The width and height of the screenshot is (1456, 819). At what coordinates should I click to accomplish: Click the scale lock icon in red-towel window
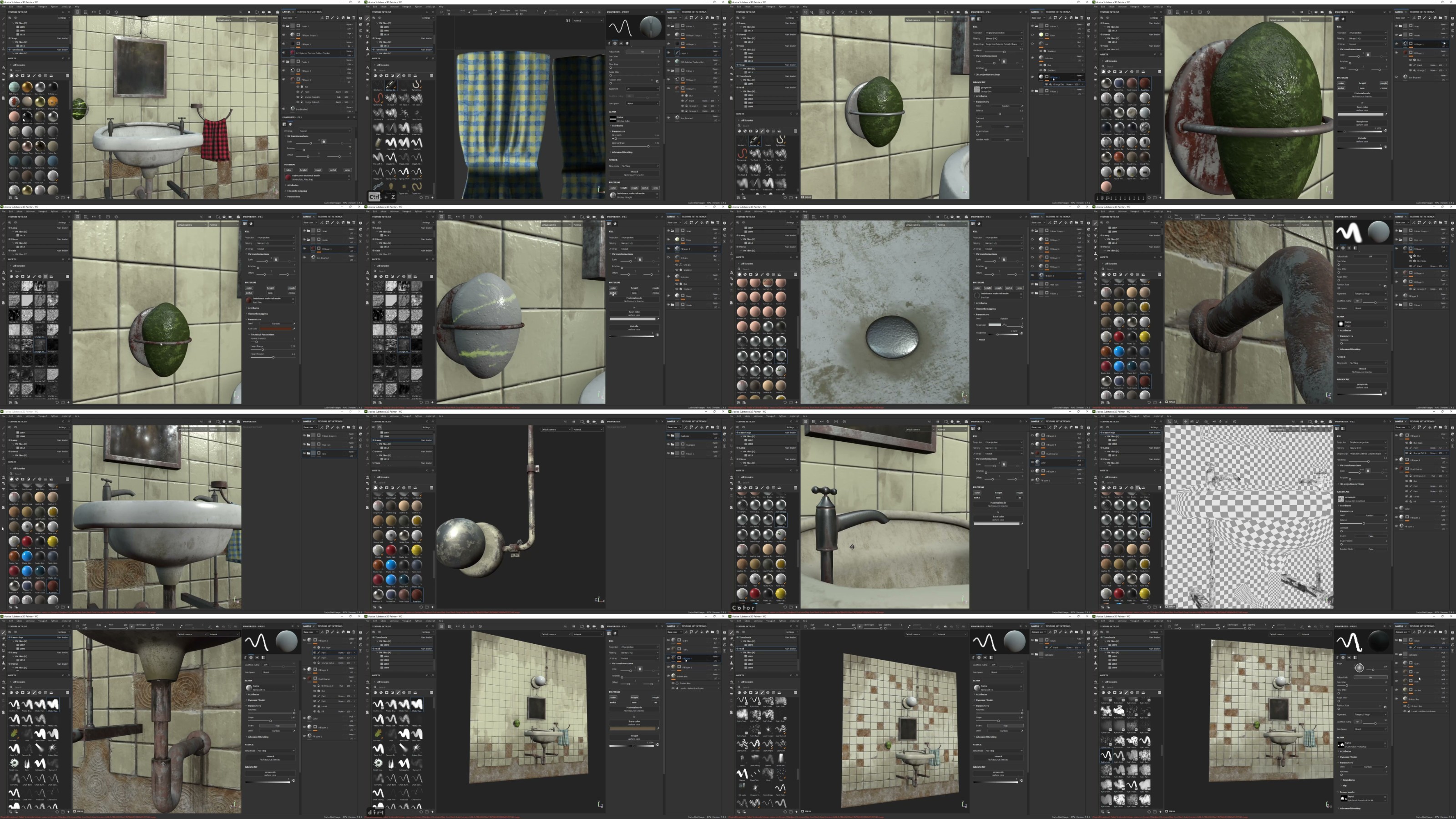click(324, 142)
